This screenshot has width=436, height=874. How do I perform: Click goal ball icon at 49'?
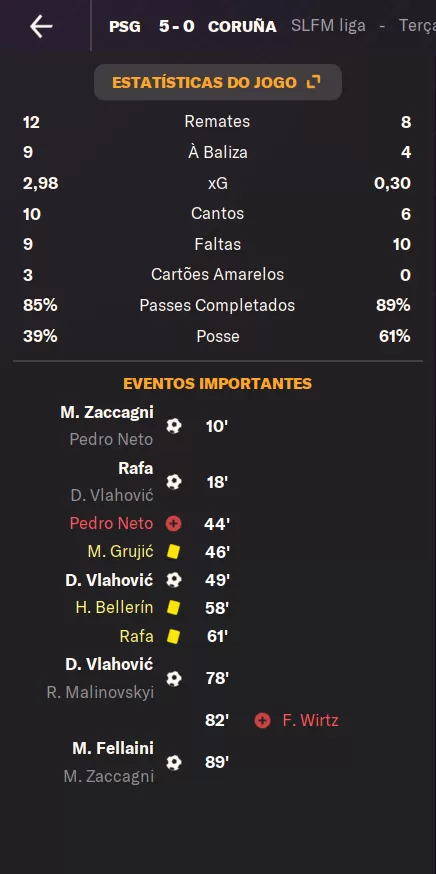tap(173, 580)
